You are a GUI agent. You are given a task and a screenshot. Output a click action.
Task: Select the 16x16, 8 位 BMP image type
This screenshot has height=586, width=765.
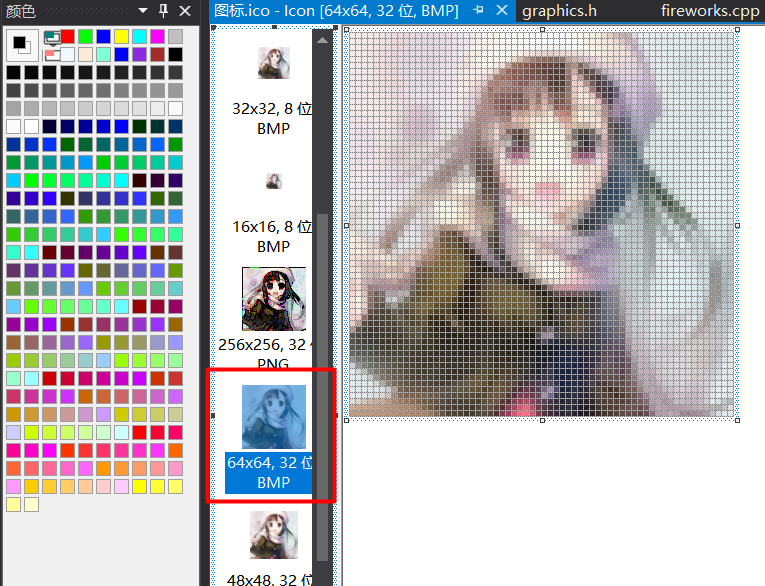(273, 213)
